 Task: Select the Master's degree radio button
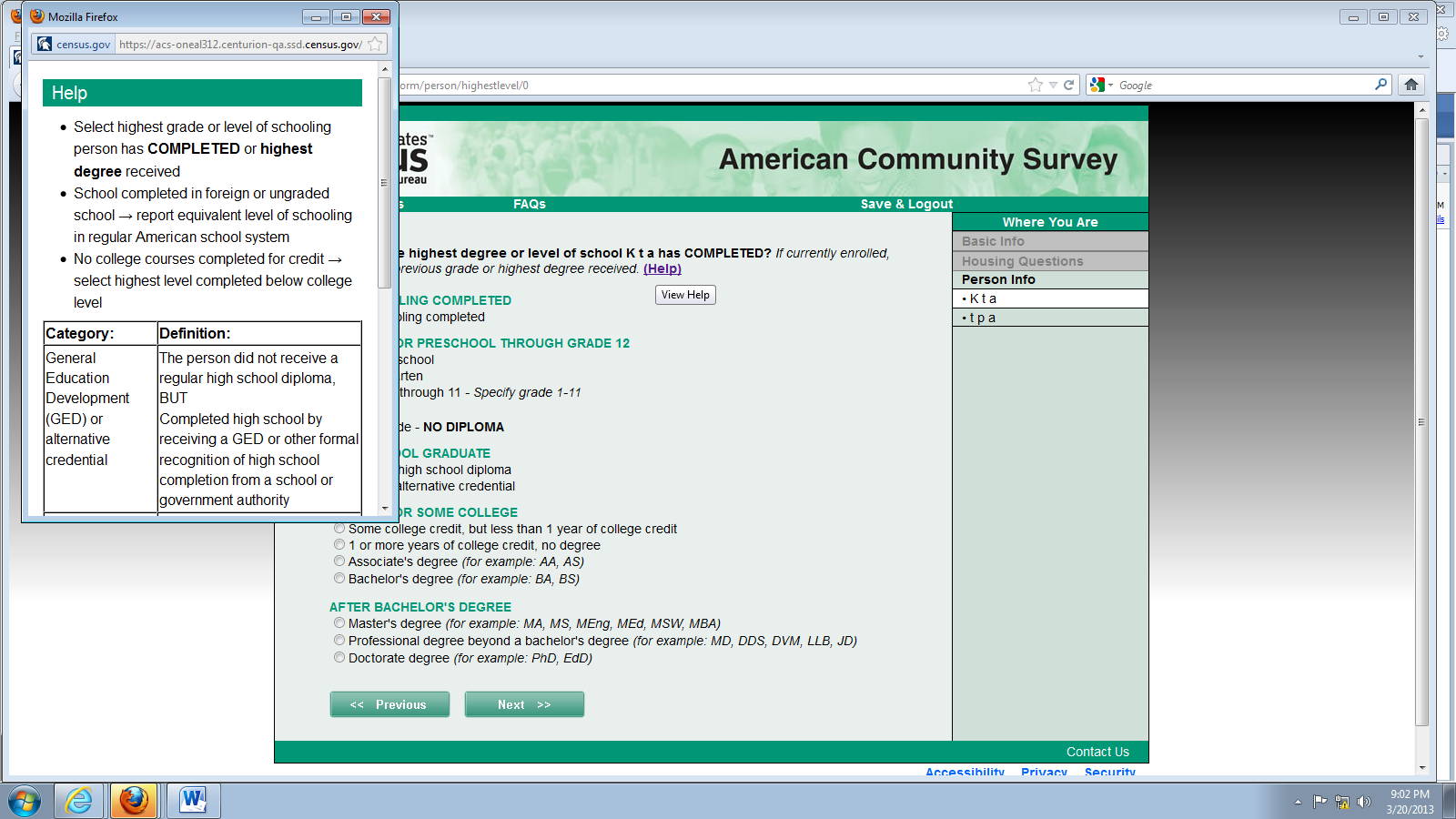339,623
